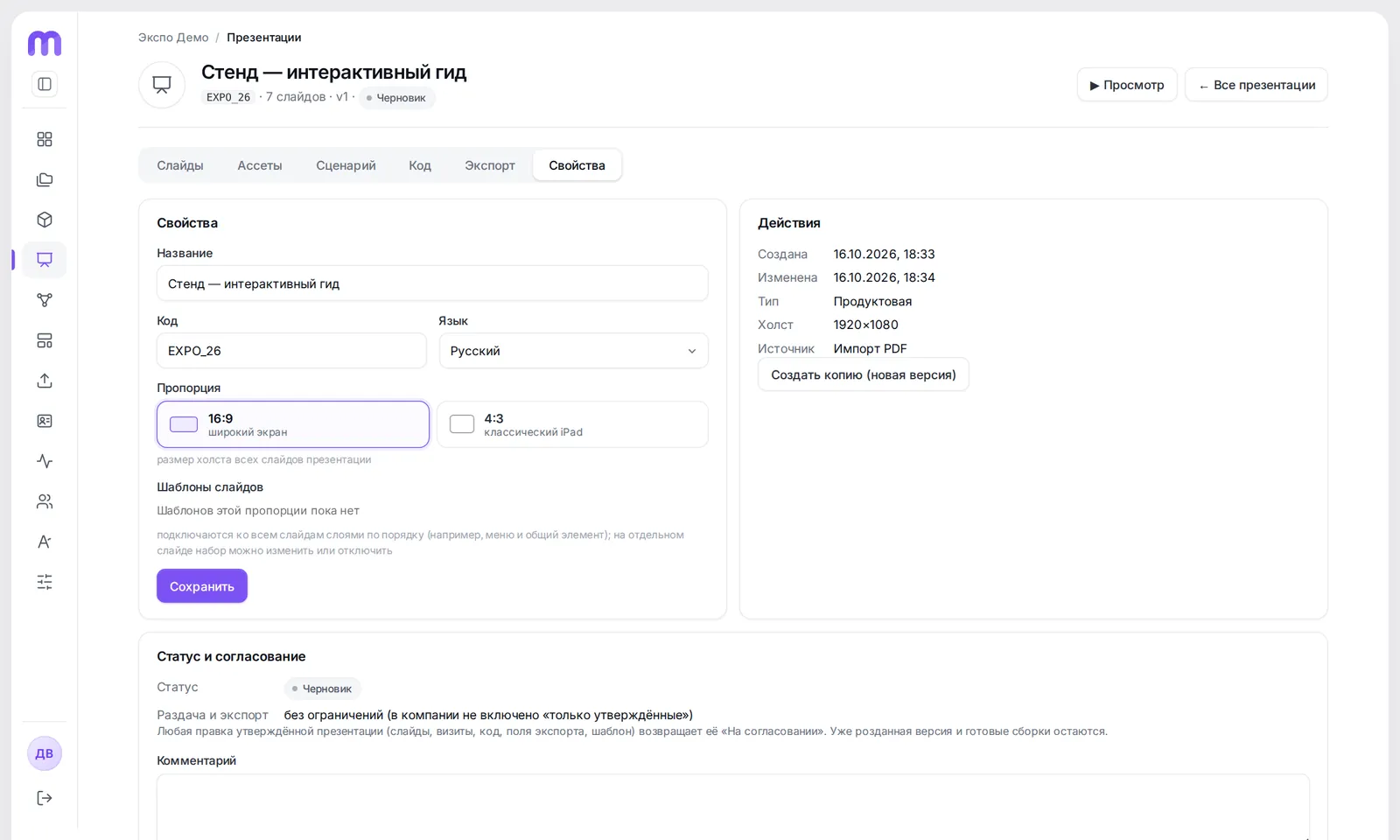Open the dashboard grid icon in sidebar
The width and height of the screenshot is (1400, 840).
click(x=45, y=139)
